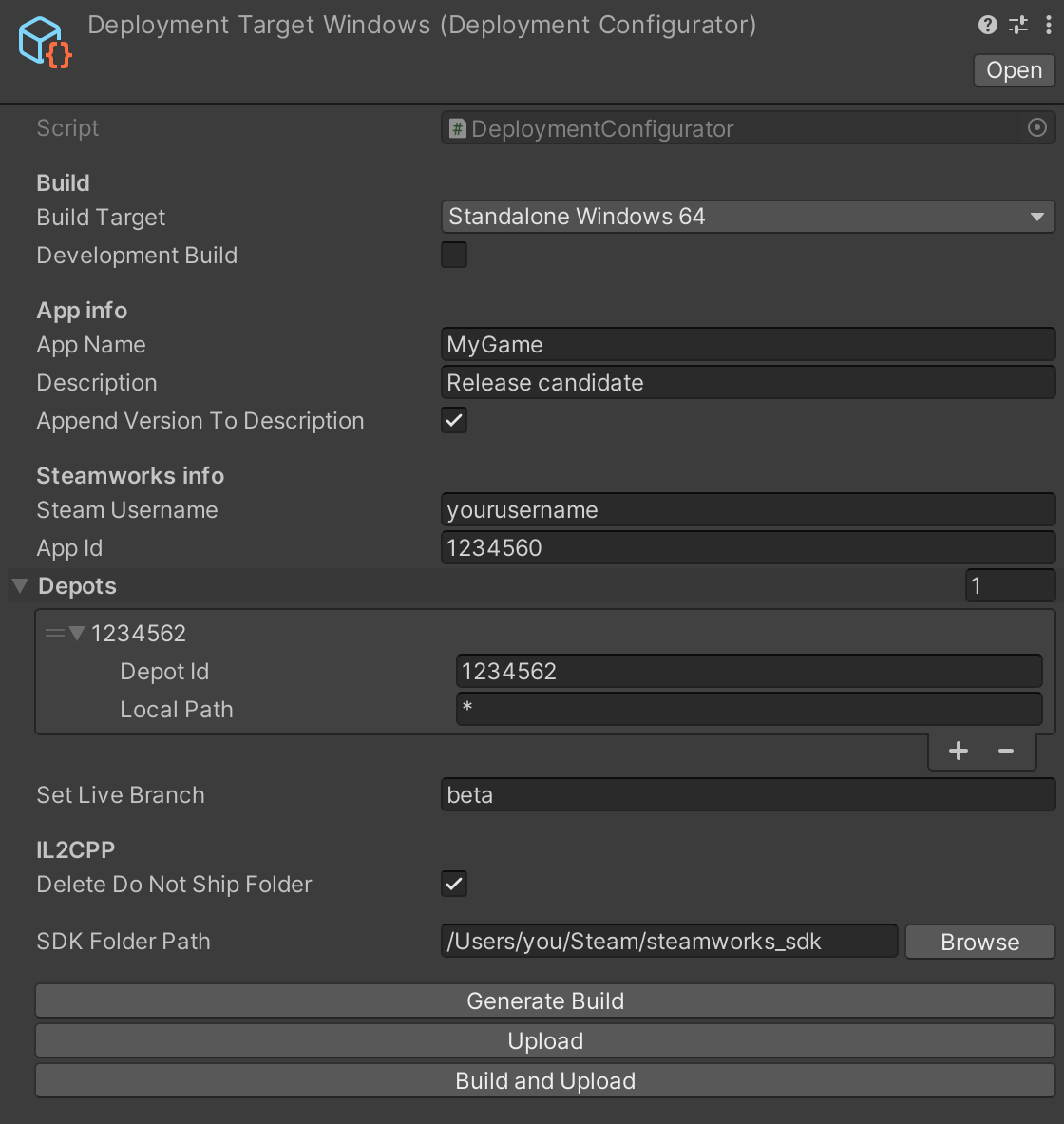Click the Upload button
The width and height of the screenshot is (1064, 1124).
pos(545,1040)
